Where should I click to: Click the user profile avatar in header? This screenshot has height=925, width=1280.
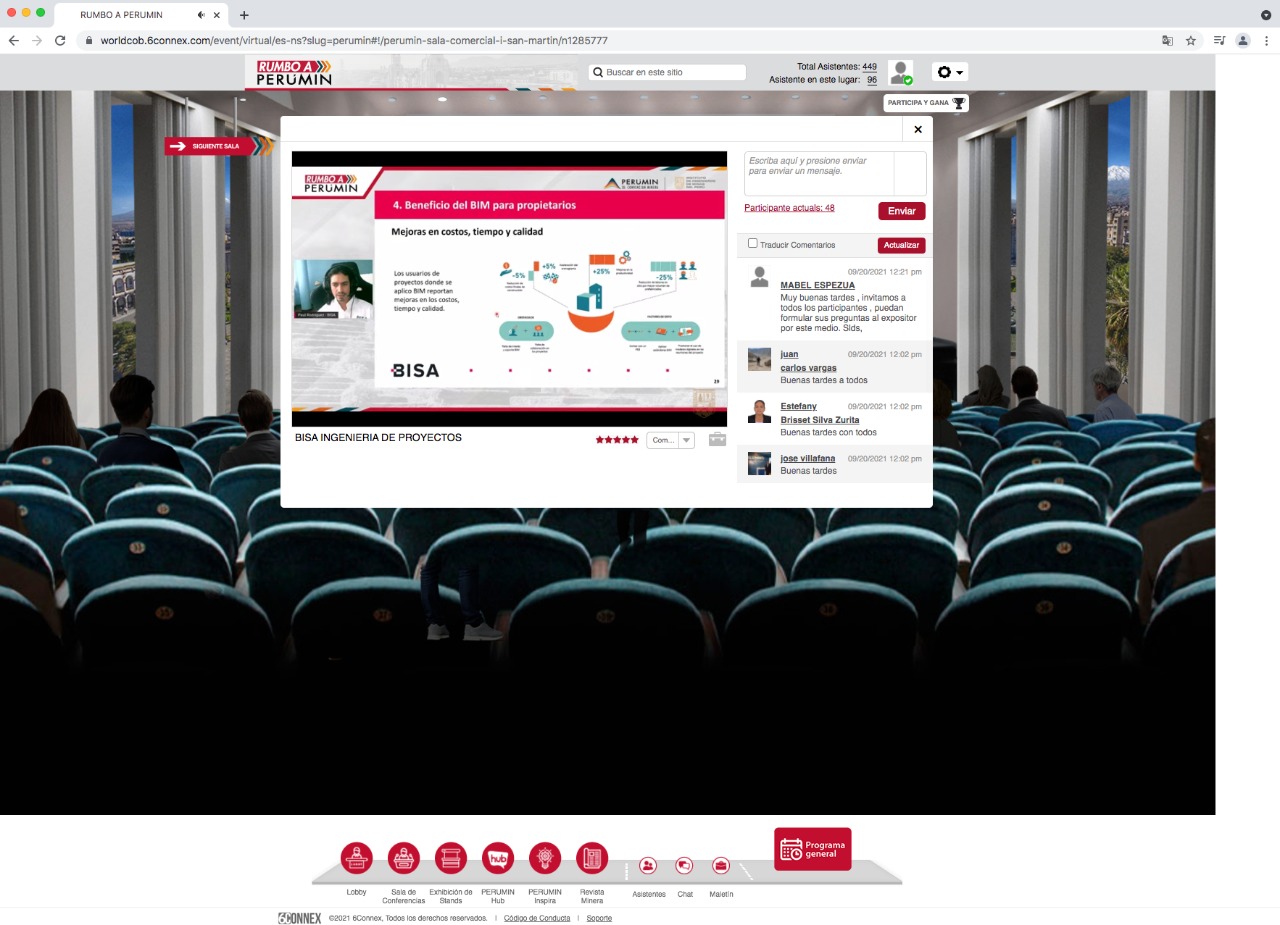[900, 73]
